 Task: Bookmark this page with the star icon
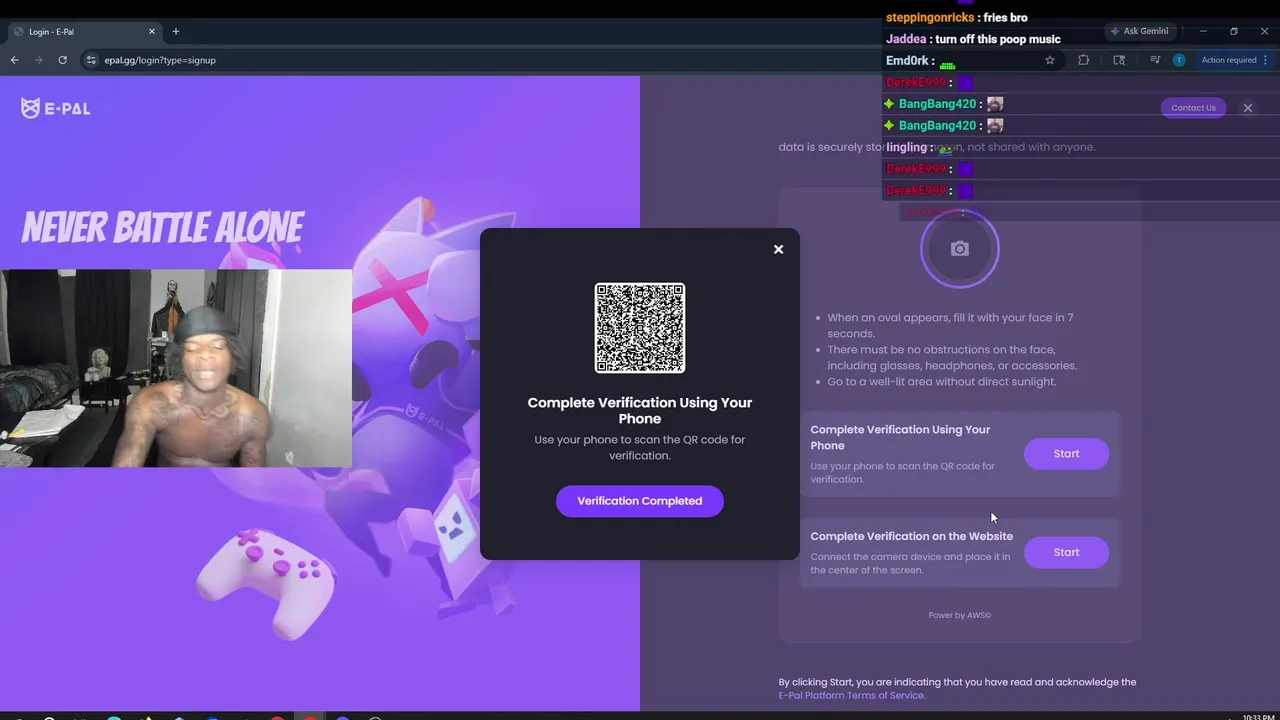[1050, 60]
